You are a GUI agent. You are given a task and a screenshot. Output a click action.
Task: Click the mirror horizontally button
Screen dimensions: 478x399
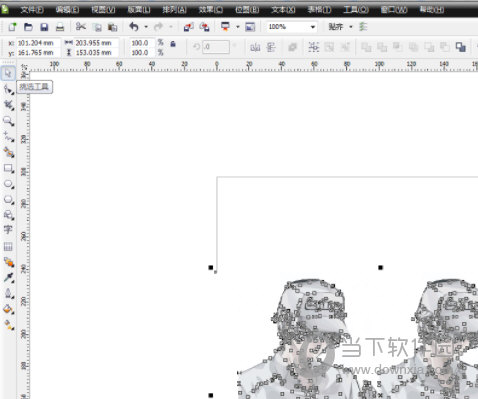coord(255,47)
